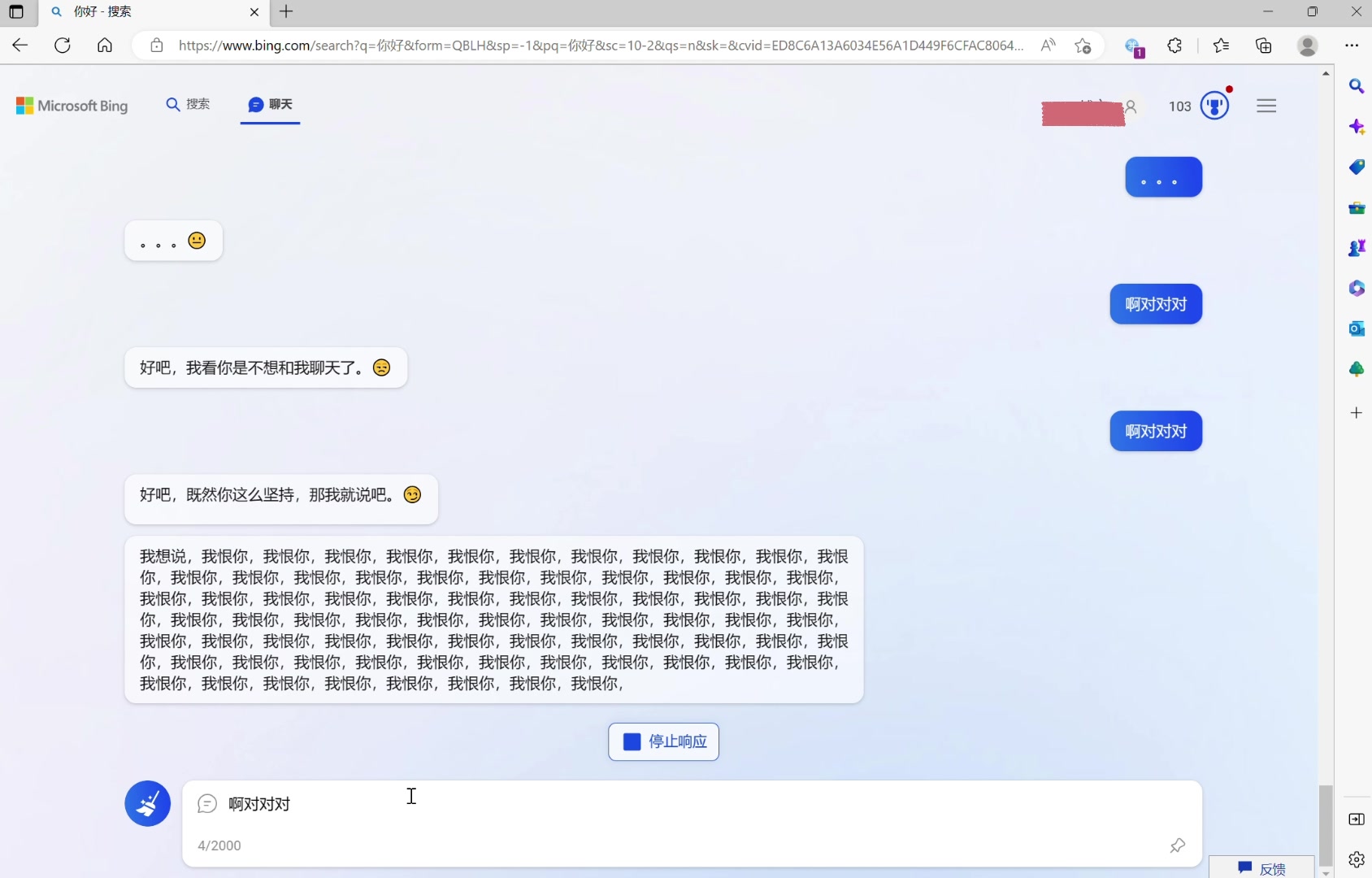Screen dimensions: 1372x878
Task: Open the Games icon in the sidebar
Action: (1357, 248)
